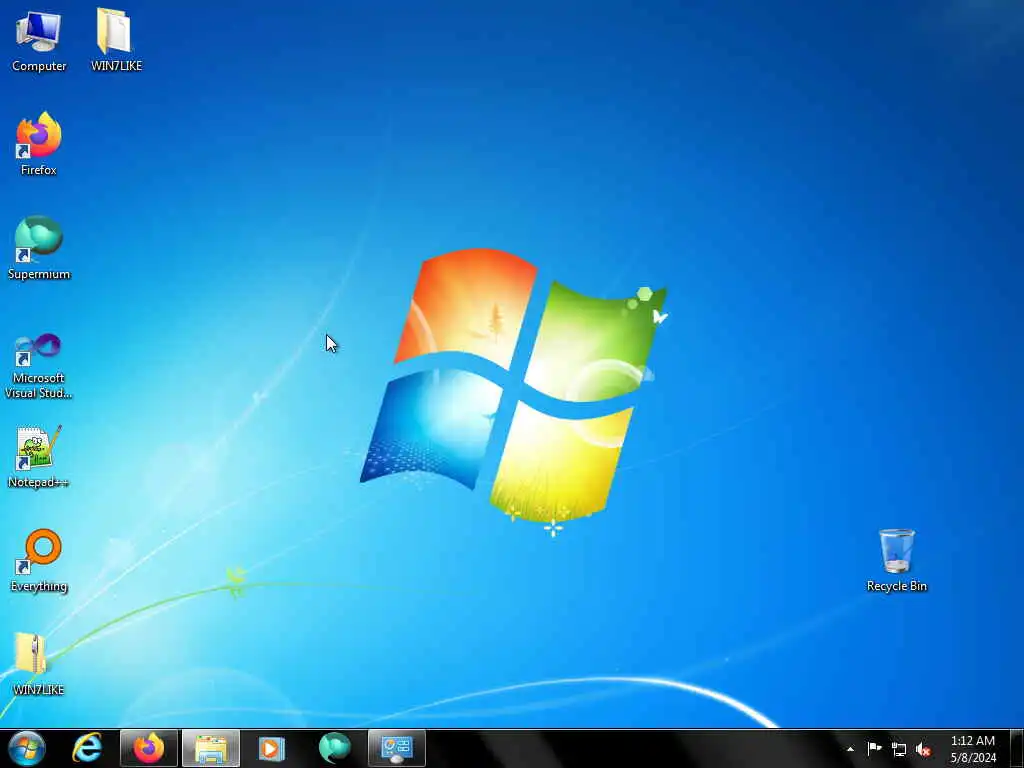Open the clock showing 1:12 AM
1024x768 pixels.
(x=973, y=749)
